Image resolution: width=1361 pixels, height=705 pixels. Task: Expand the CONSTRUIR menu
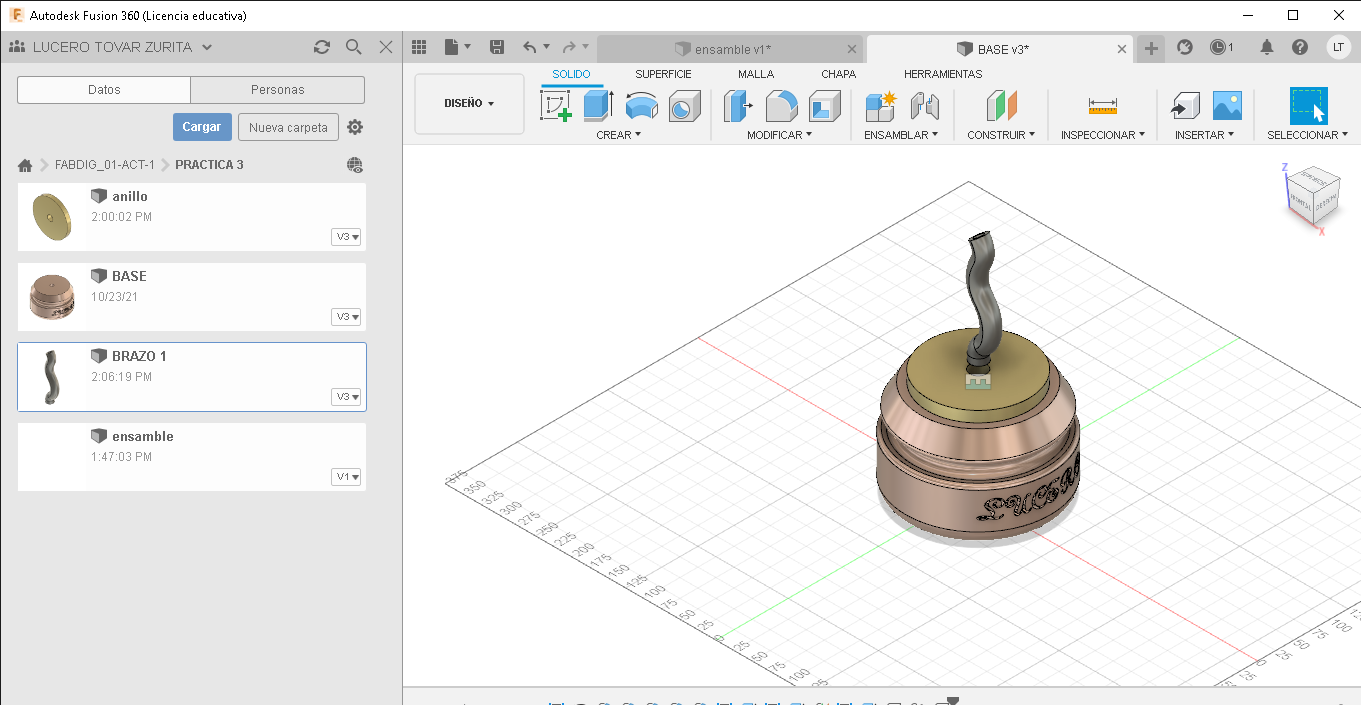pos(1001,135)
